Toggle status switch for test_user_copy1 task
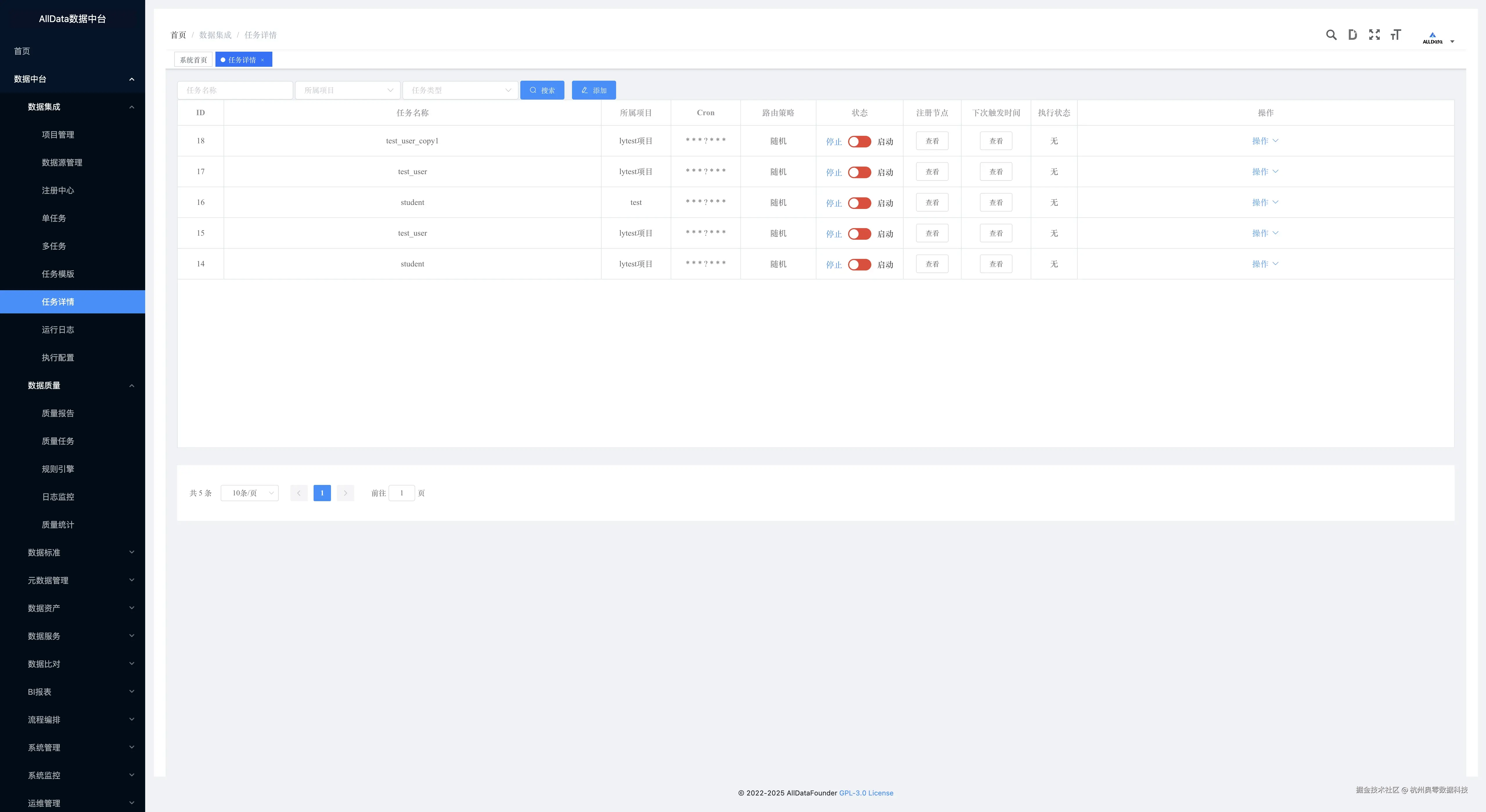This screenshot has height=812, width=1486. 859,141
